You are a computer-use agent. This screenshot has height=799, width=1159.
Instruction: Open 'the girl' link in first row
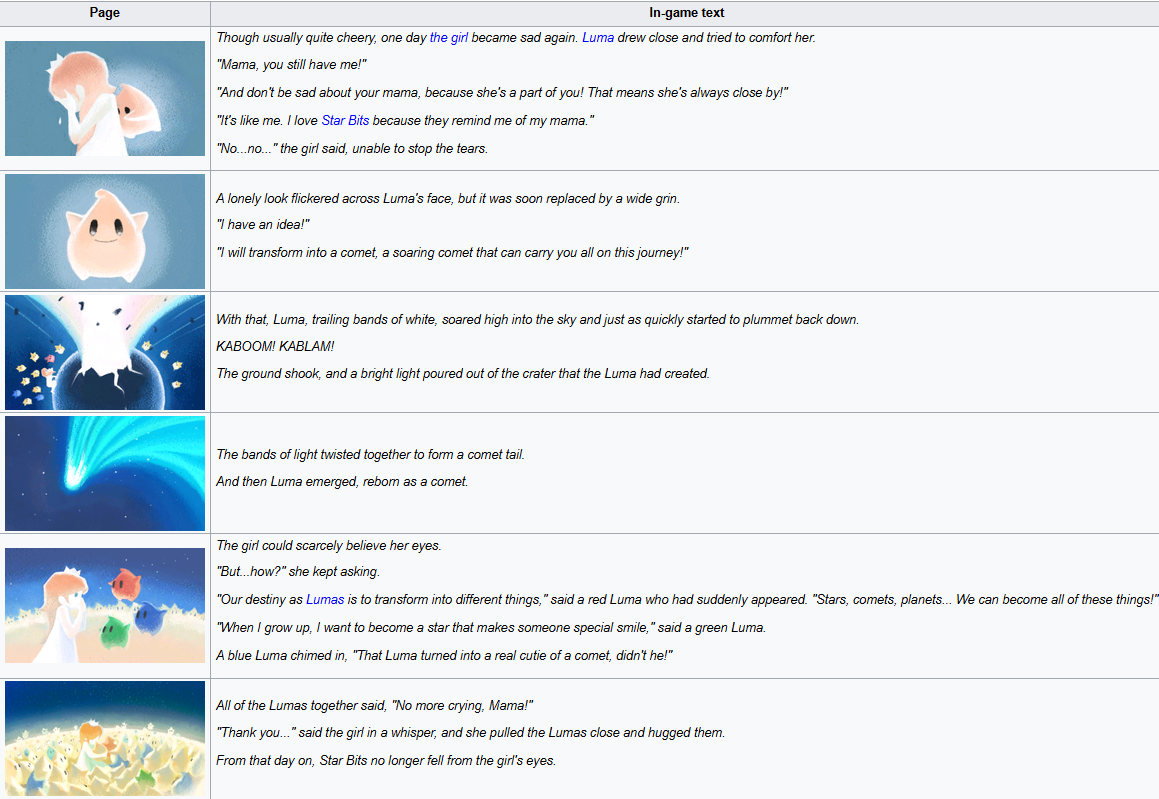click(449, 38)
